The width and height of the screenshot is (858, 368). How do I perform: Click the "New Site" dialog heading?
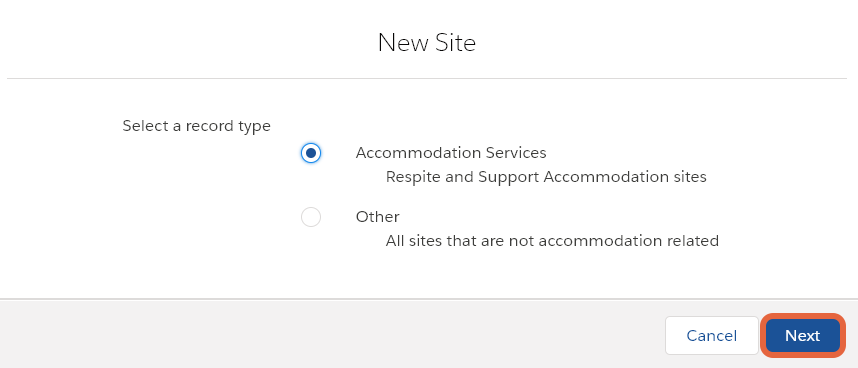pyautogui.click(x=427, y=43)
